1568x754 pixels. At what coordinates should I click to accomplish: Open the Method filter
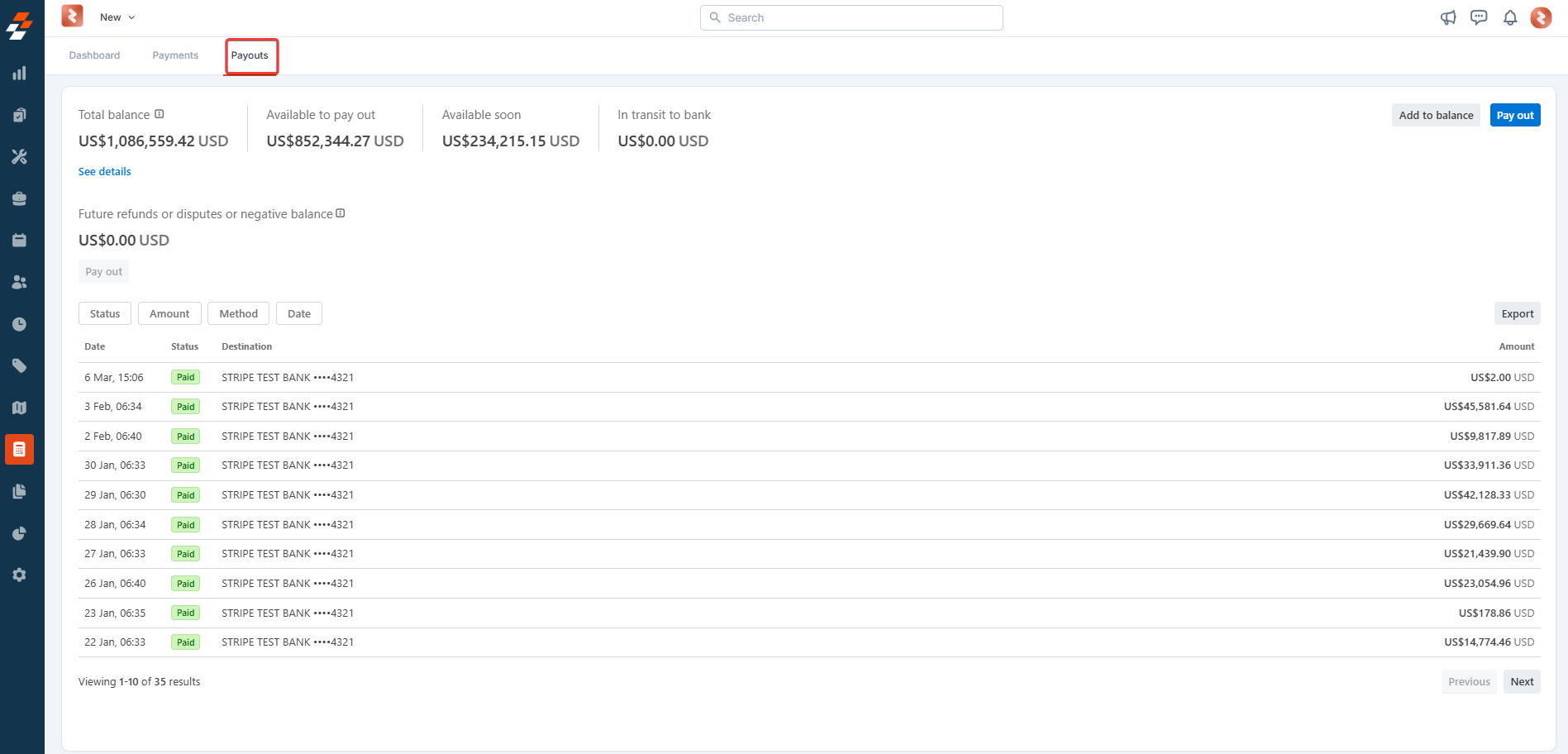click(239, 313)
